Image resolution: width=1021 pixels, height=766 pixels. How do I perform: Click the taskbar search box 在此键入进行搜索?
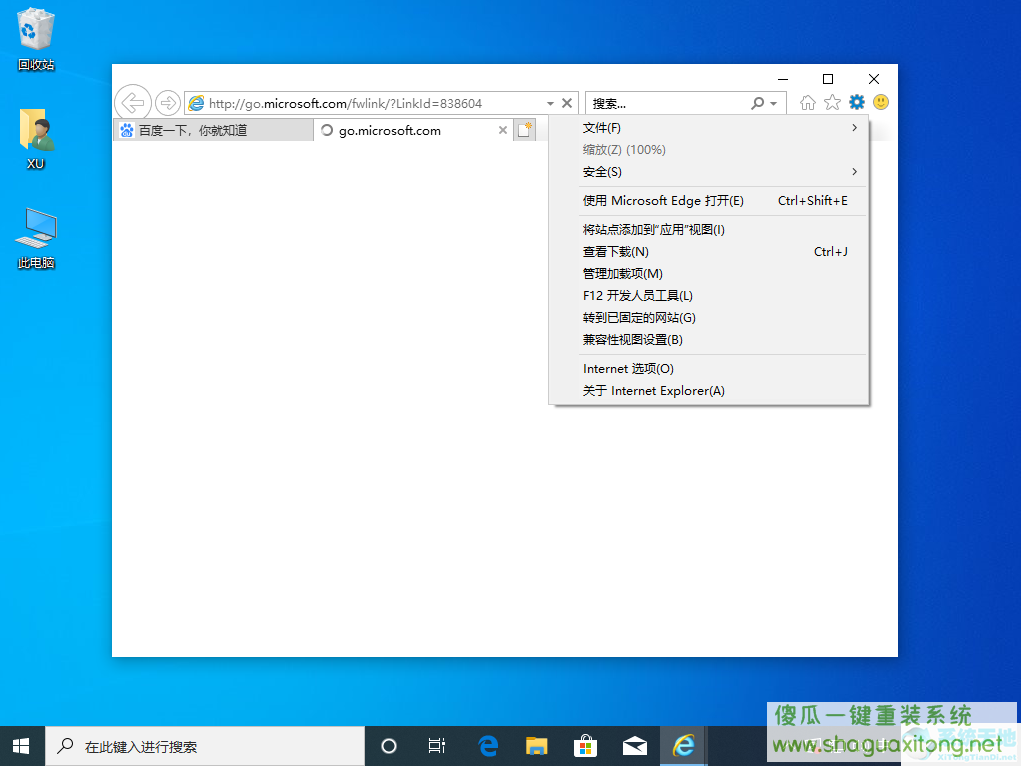[x=205, y=746]
